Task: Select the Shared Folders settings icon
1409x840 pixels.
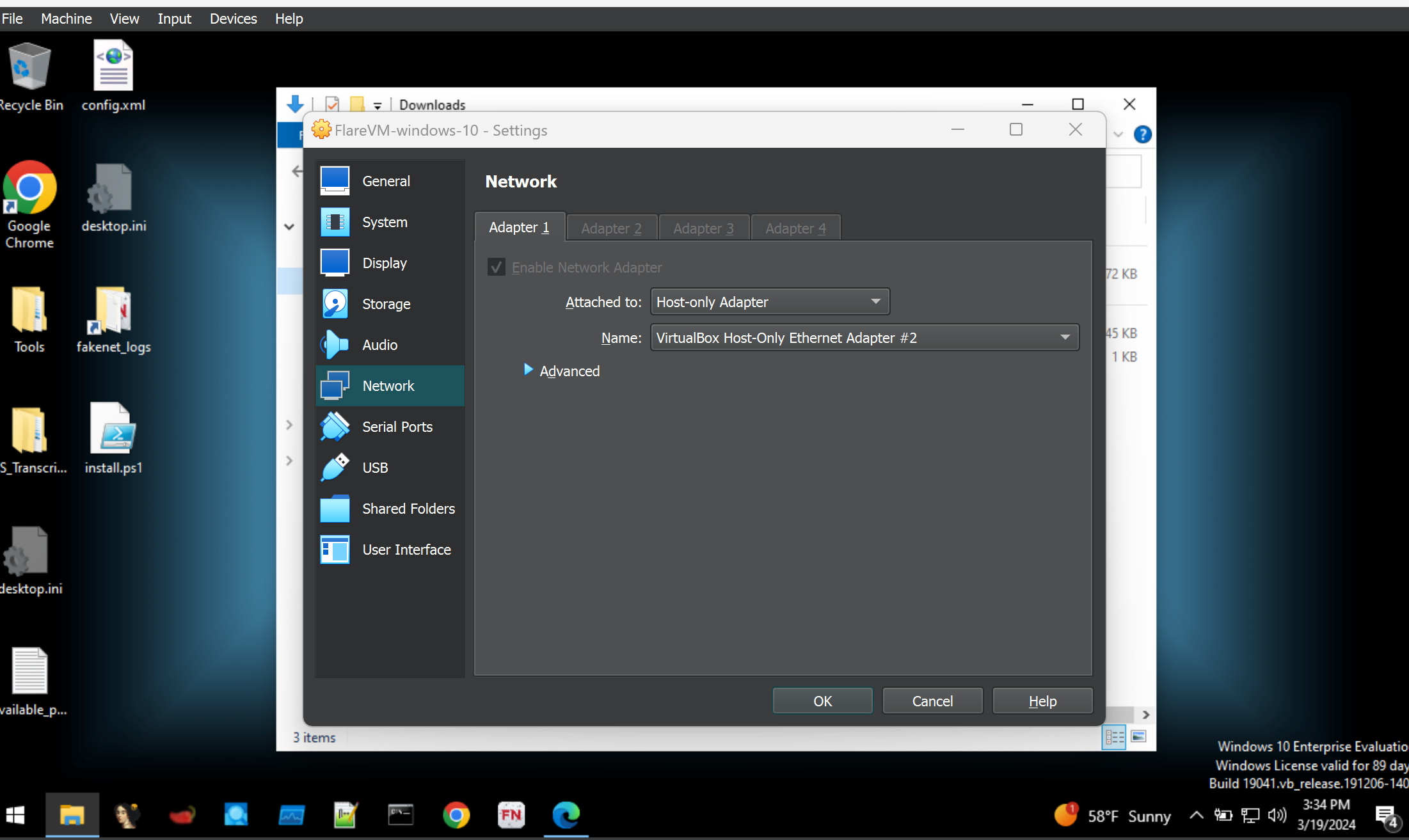Action: pyautogui.click(x=334, y=508)
